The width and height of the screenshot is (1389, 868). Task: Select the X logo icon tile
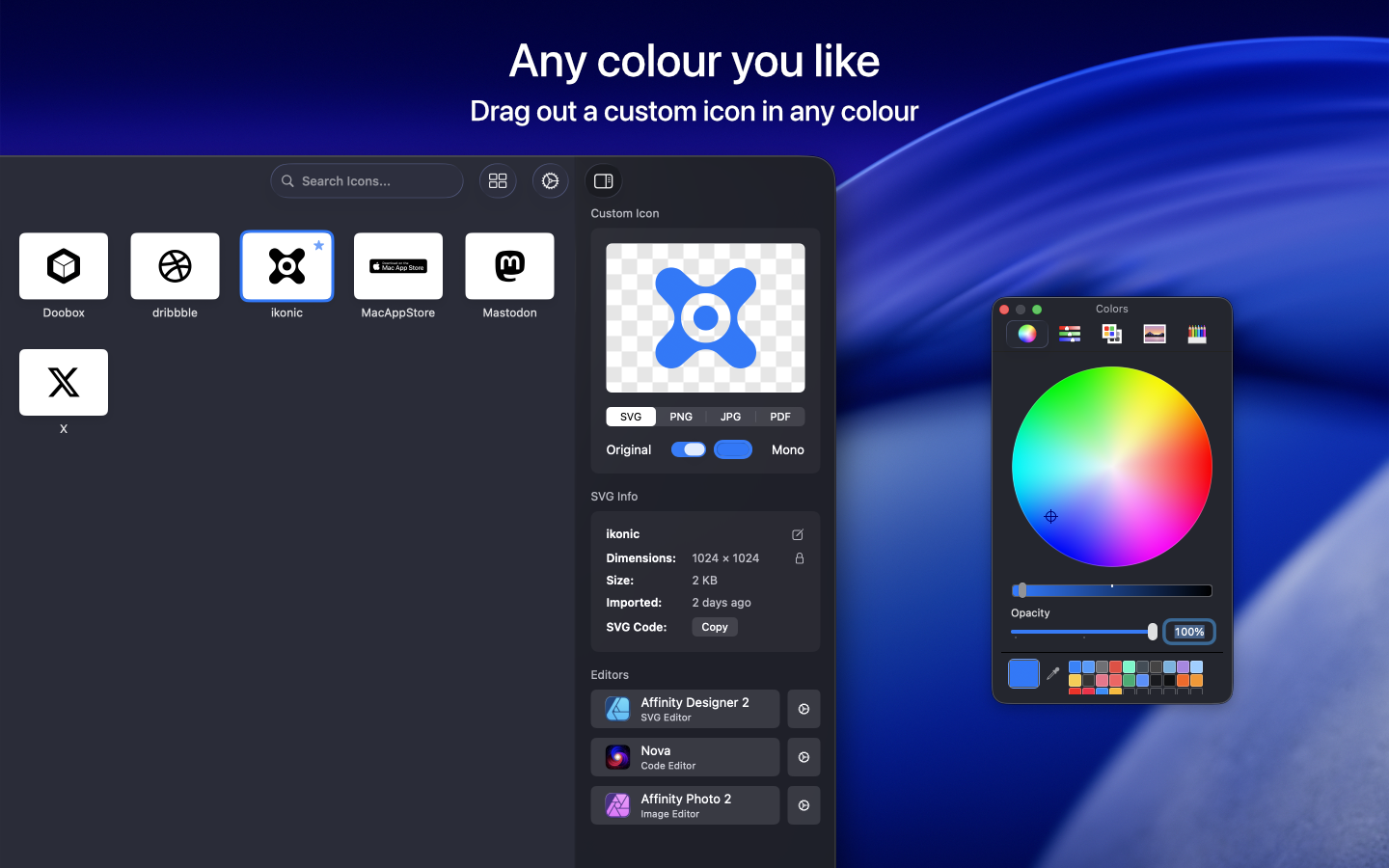64,383
